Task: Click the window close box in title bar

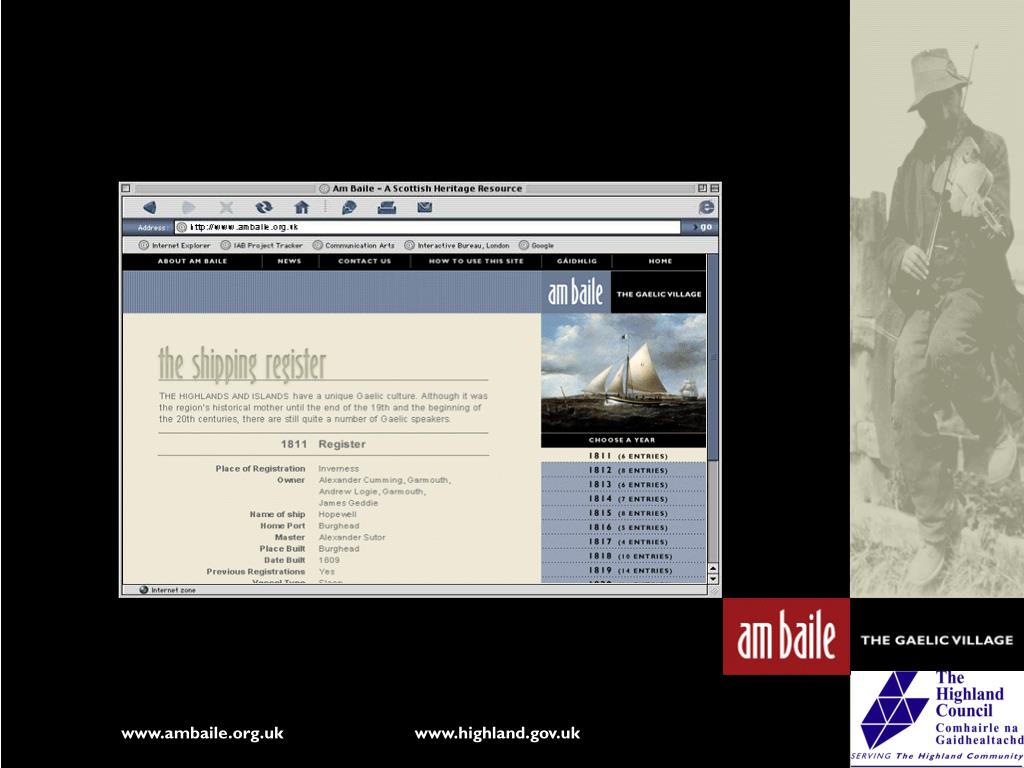Action: pos(126,188)
